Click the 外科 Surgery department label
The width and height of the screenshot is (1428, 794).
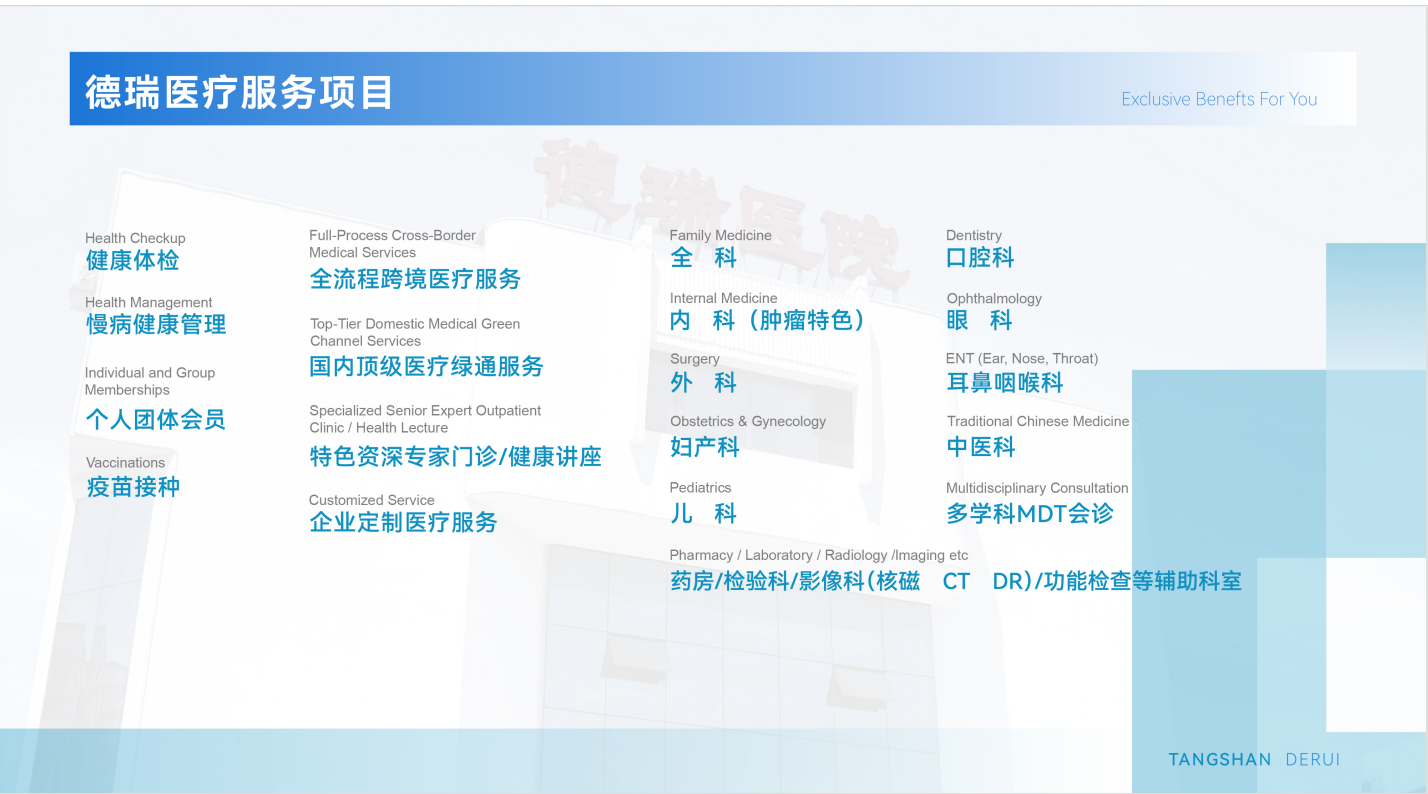click(703, 382)
